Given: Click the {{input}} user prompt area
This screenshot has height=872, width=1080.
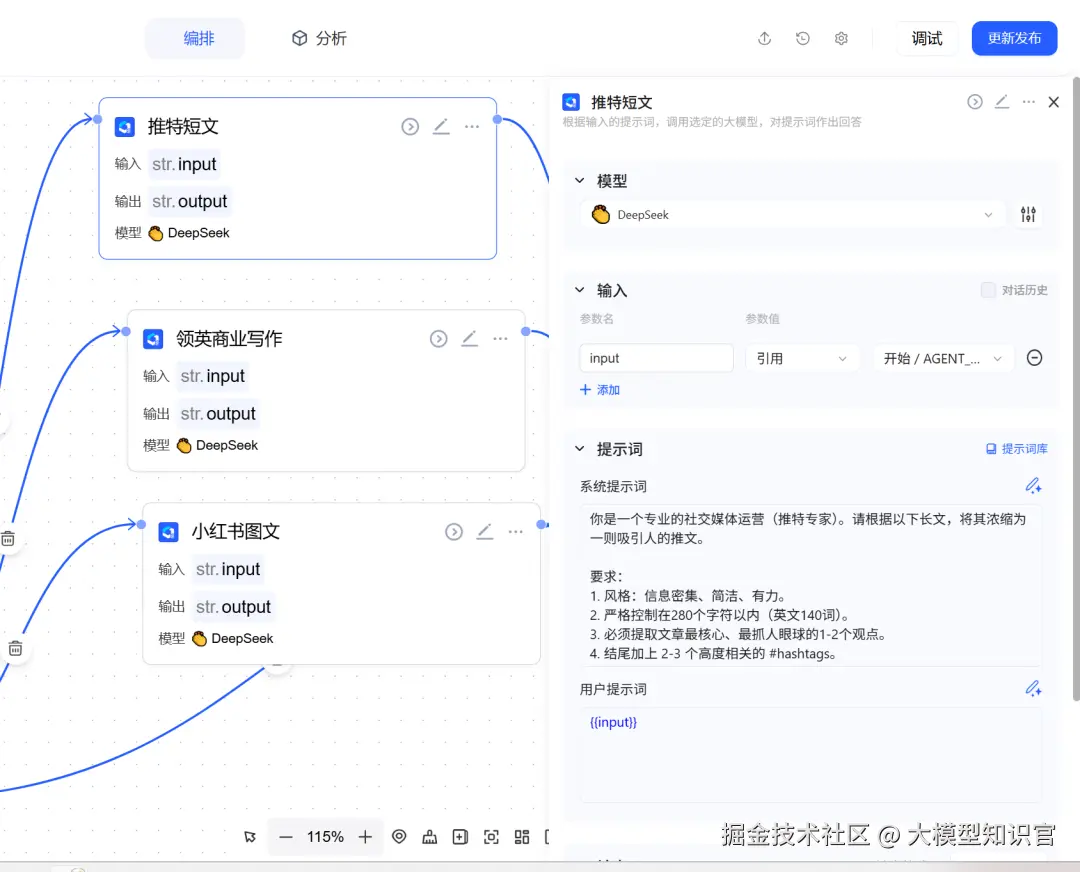Looking at the screenshot, I should (811, 754).
